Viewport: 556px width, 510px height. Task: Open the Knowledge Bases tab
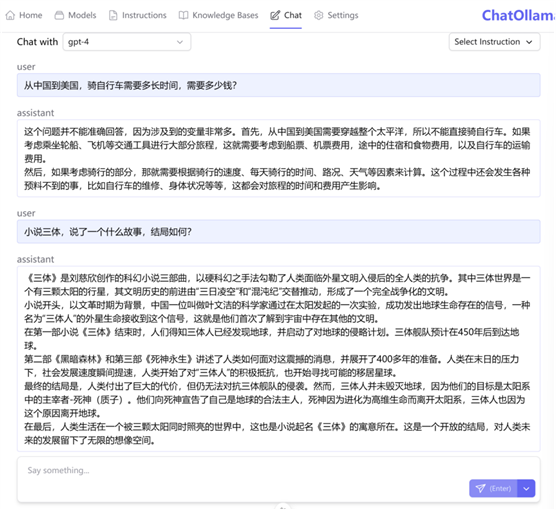(x=218, y=15)
